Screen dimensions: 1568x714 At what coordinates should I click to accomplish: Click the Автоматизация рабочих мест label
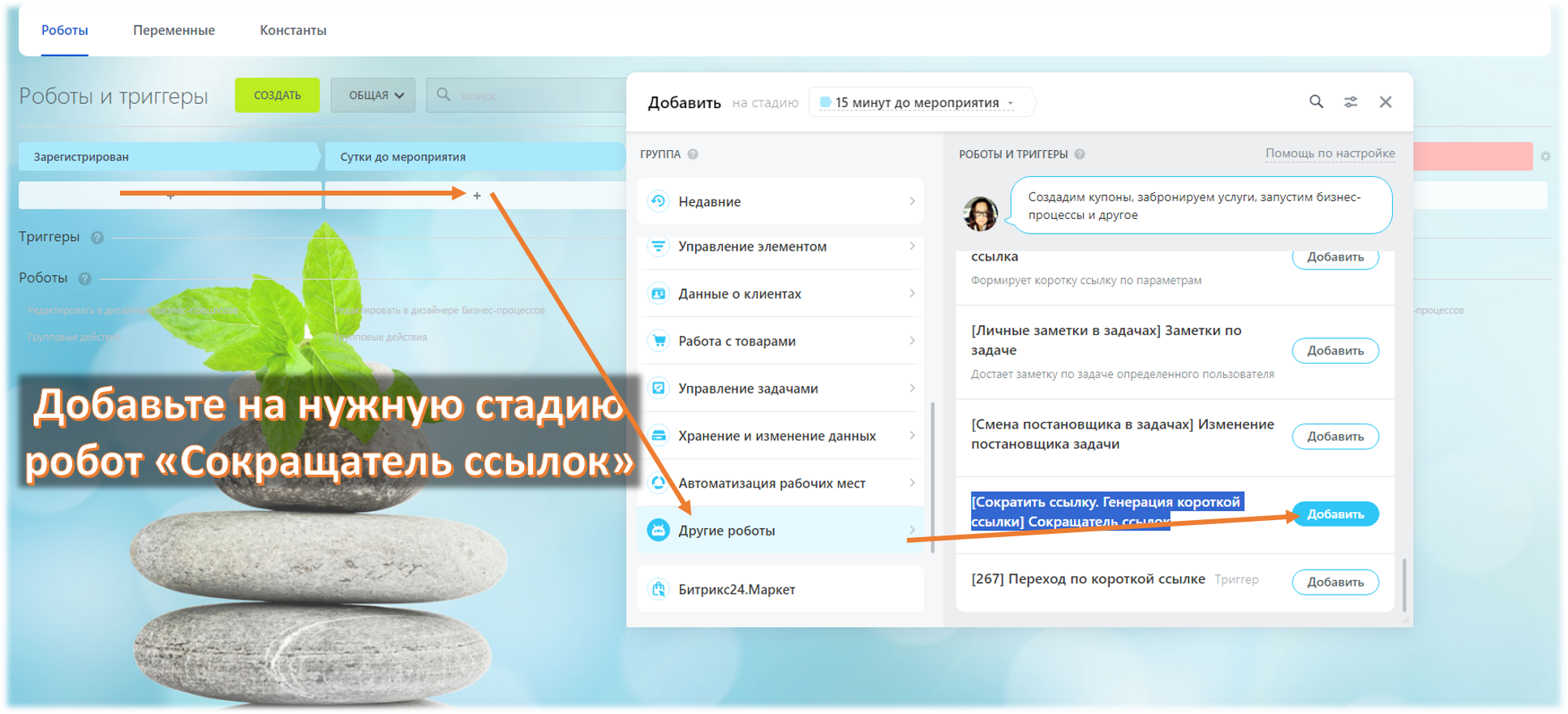pyautogui.click(x=771, y=483)
